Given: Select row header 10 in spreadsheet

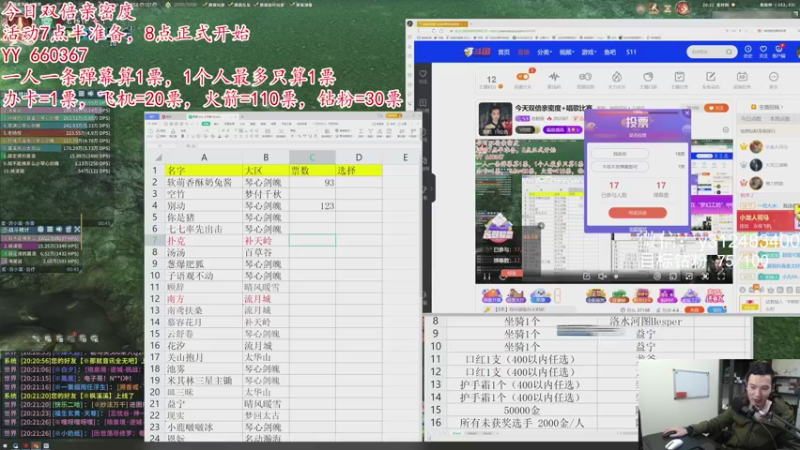Looking at the screenshot, I should [155, 276].
